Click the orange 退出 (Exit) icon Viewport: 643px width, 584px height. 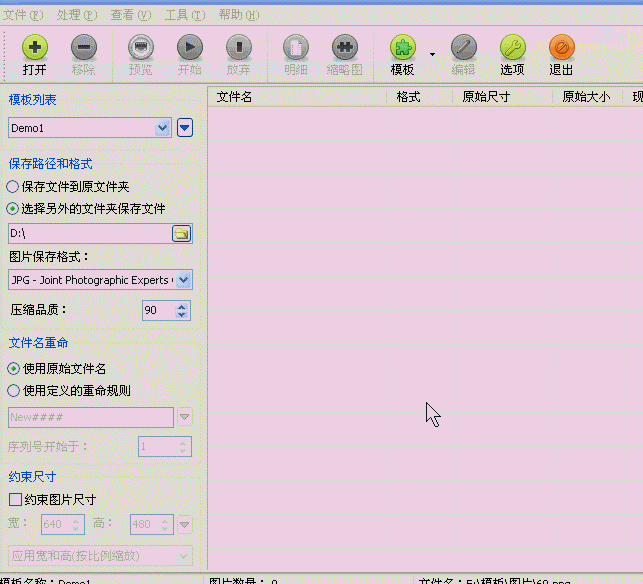click(561, 47)
